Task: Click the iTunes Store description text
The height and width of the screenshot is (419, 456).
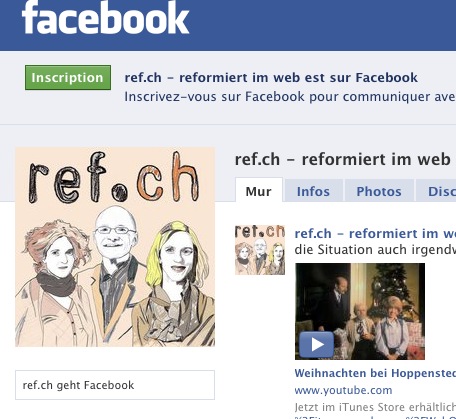Action: pyautogui.click(x=375, y=407)
